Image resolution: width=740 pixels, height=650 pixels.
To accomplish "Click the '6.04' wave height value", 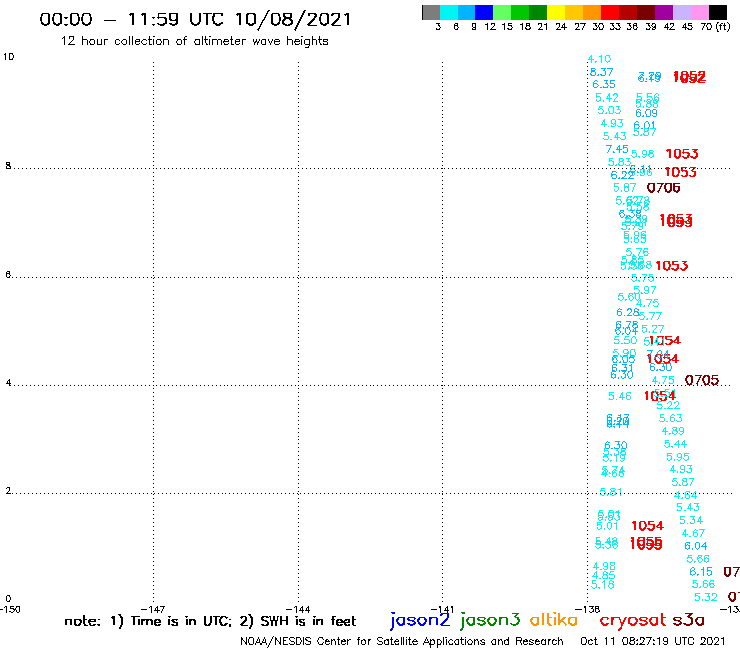I will click(696, 546).
